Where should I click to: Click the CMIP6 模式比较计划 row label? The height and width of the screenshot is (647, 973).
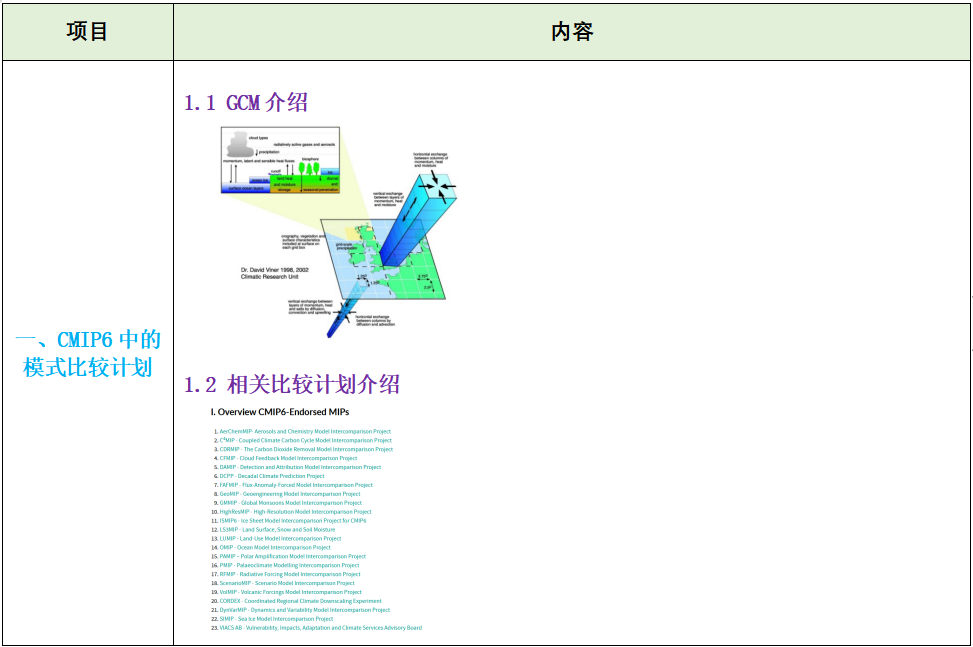pyautogui.click(x=87, y=353)
